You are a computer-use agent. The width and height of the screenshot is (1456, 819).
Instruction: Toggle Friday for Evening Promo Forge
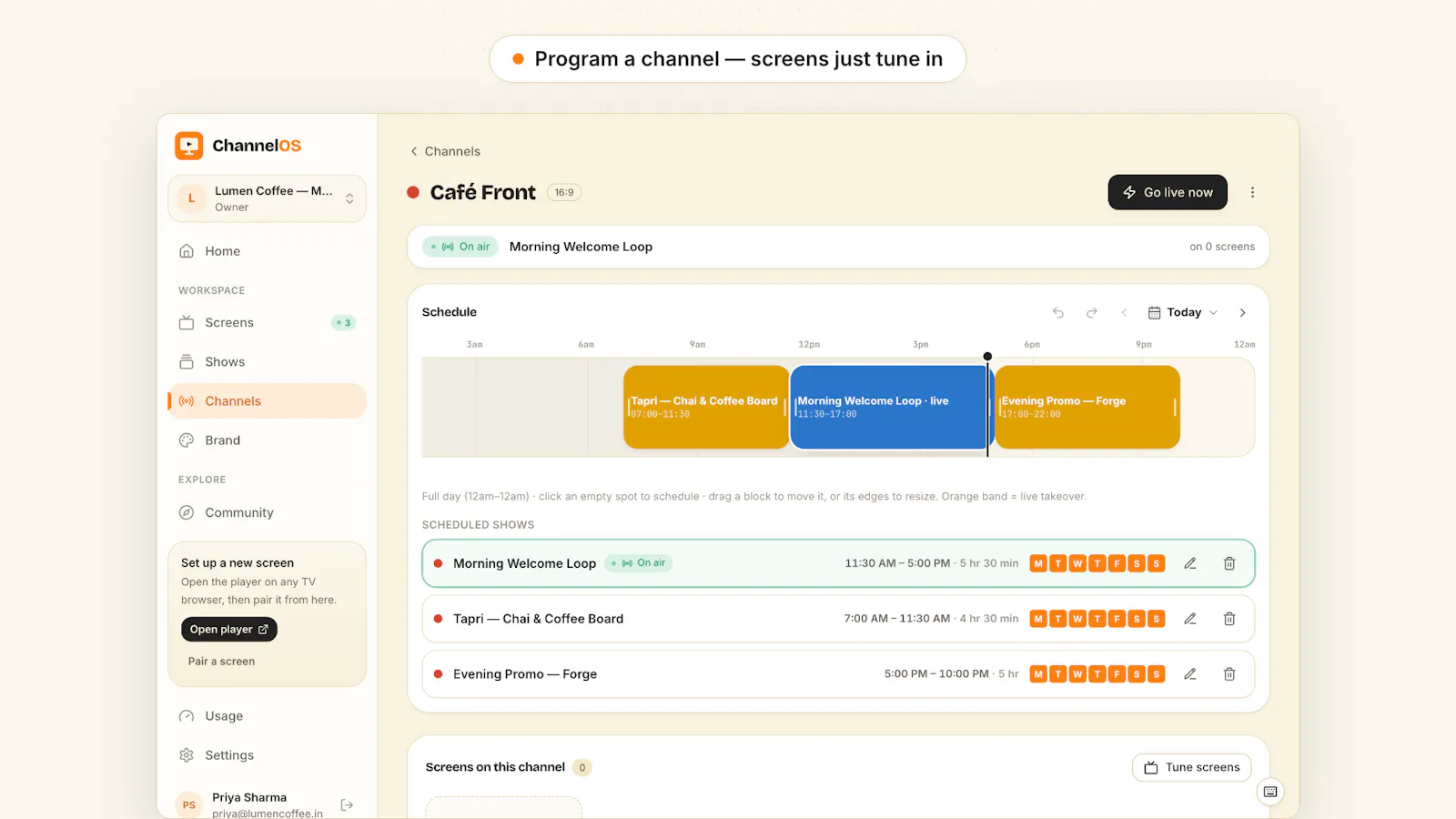pos(1117,674)
